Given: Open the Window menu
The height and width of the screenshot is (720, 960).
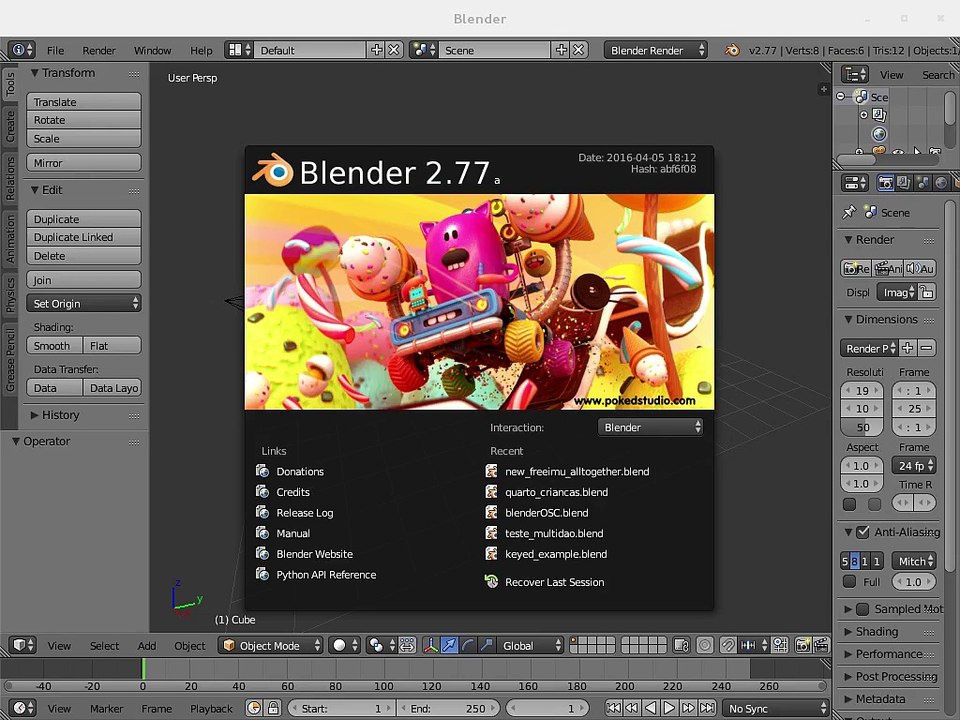Looking at the screenshot, I should 152,50.
